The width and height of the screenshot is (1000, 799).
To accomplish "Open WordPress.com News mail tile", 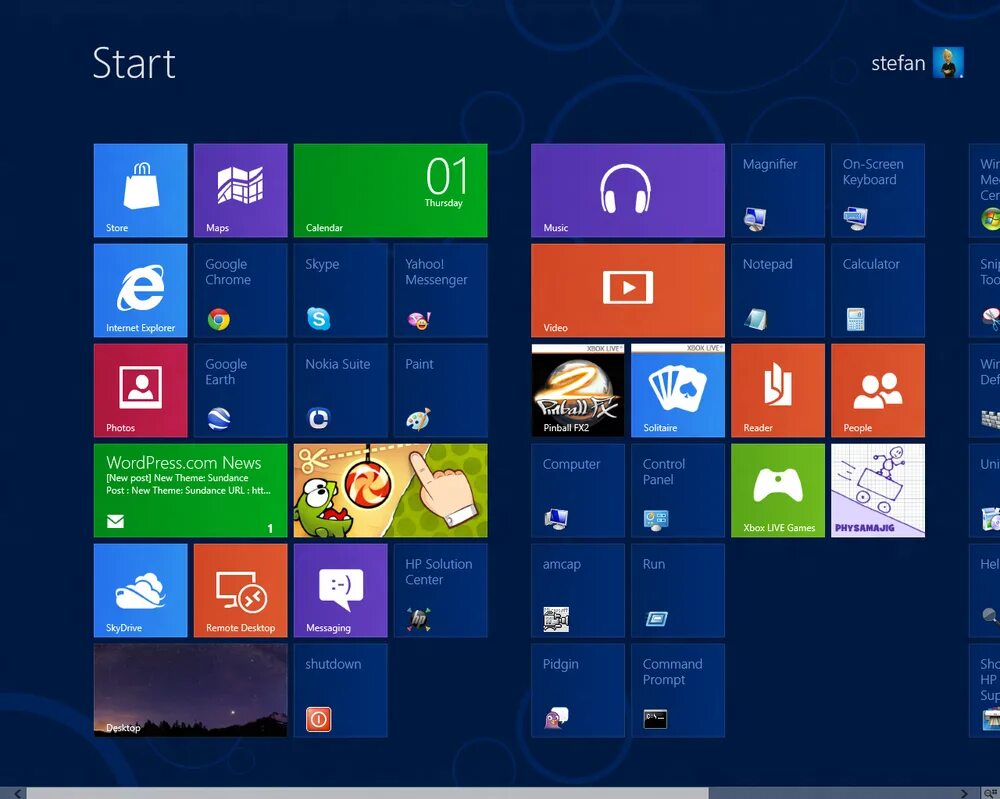I will point(191,490).
